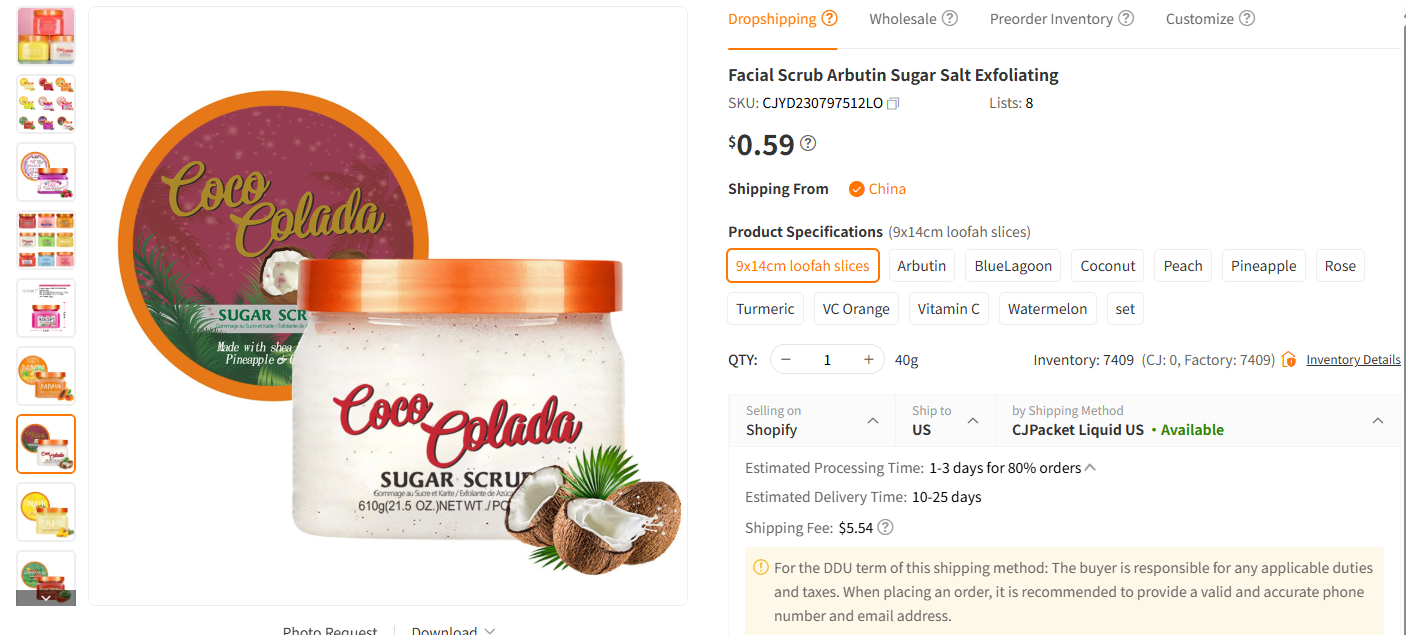Select the Arbutin specification option
This screenshot has height=635, width=1406.
tap(921, 265)
